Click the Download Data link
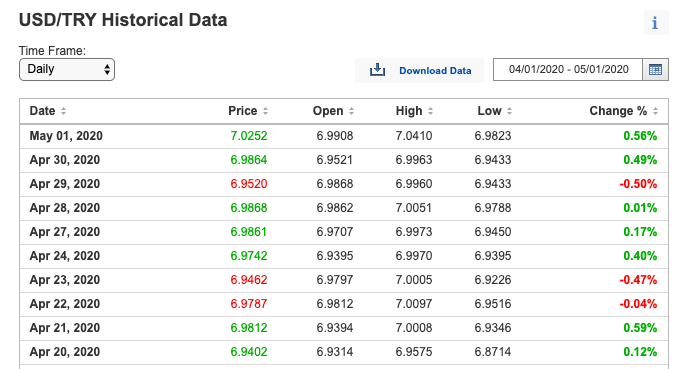The width and height of the screenshot is (685, 369). (435, 70)
